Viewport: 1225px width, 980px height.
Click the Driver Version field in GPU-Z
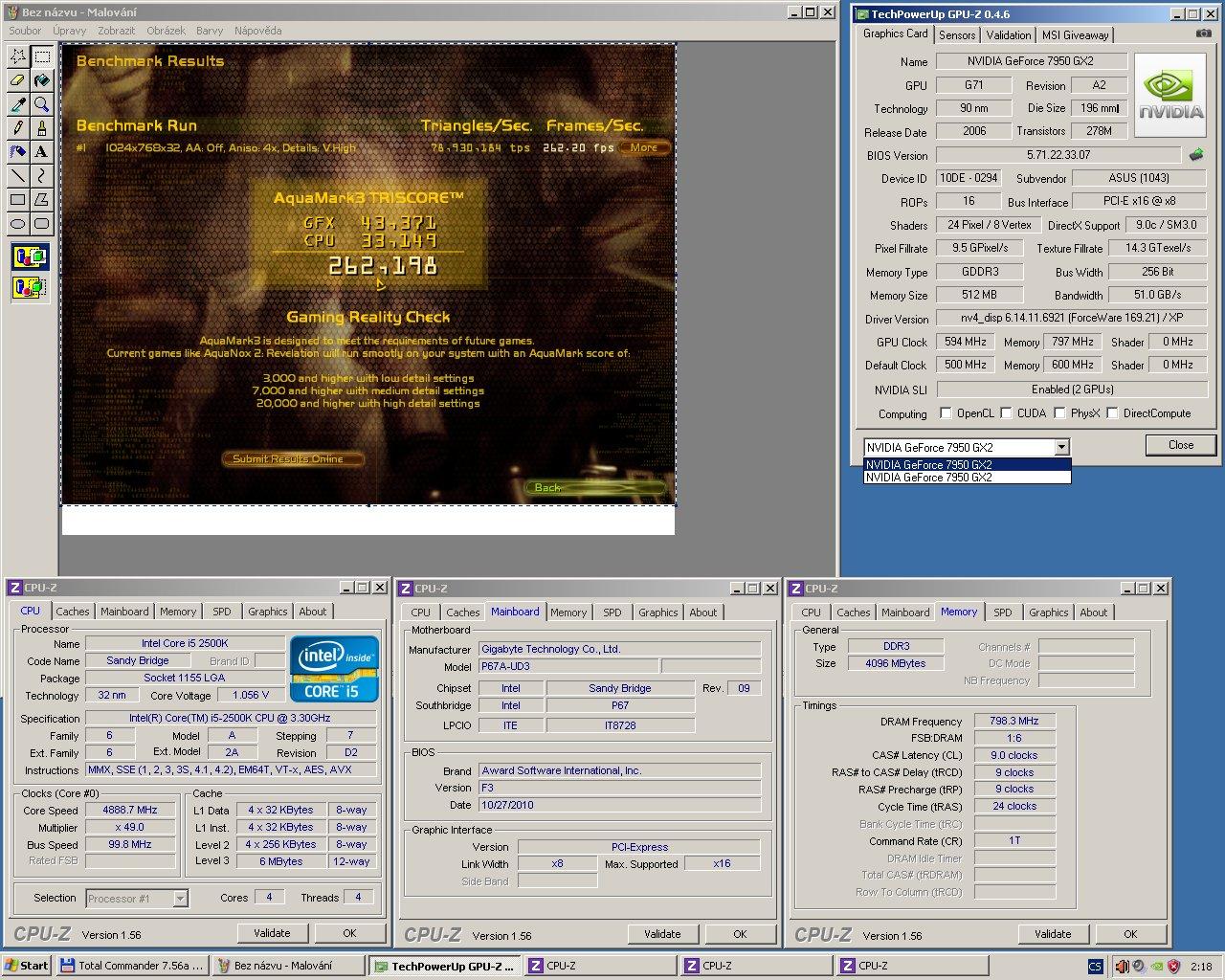click(x=1072, y=318)
